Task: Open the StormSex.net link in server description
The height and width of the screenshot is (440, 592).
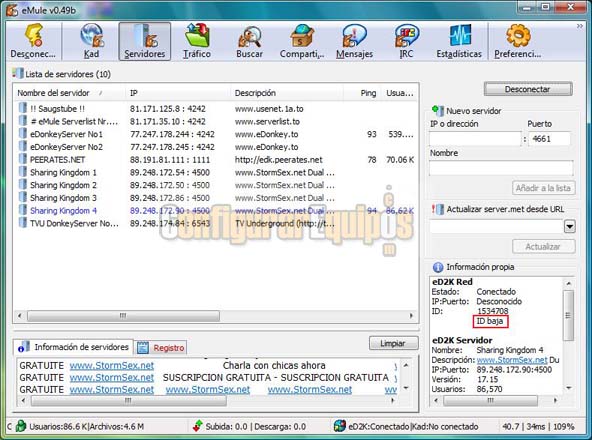Action: 512,360
